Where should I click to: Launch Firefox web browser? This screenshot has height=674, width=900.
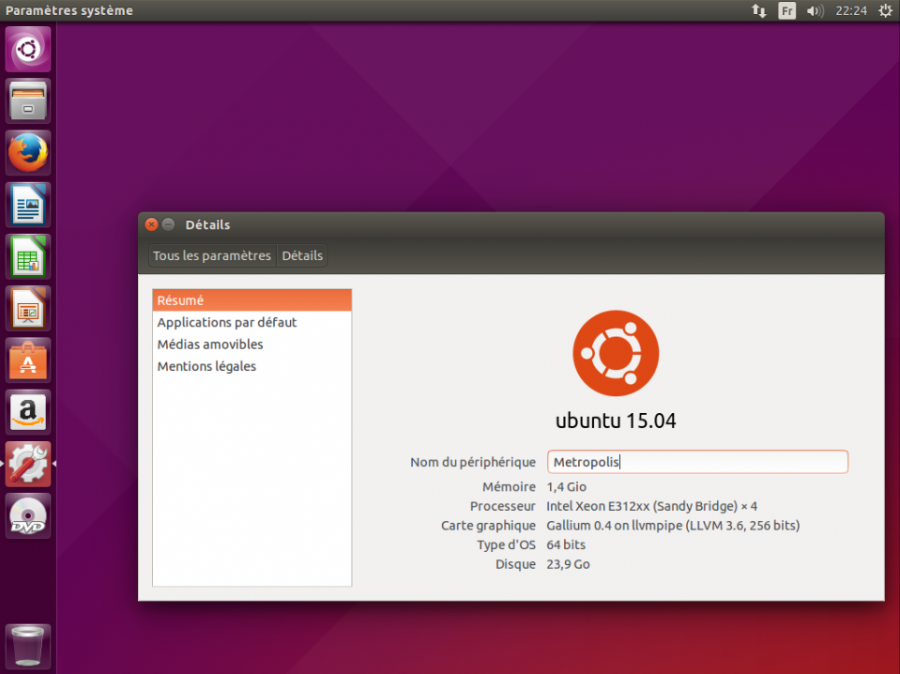(x=28, y=153)
